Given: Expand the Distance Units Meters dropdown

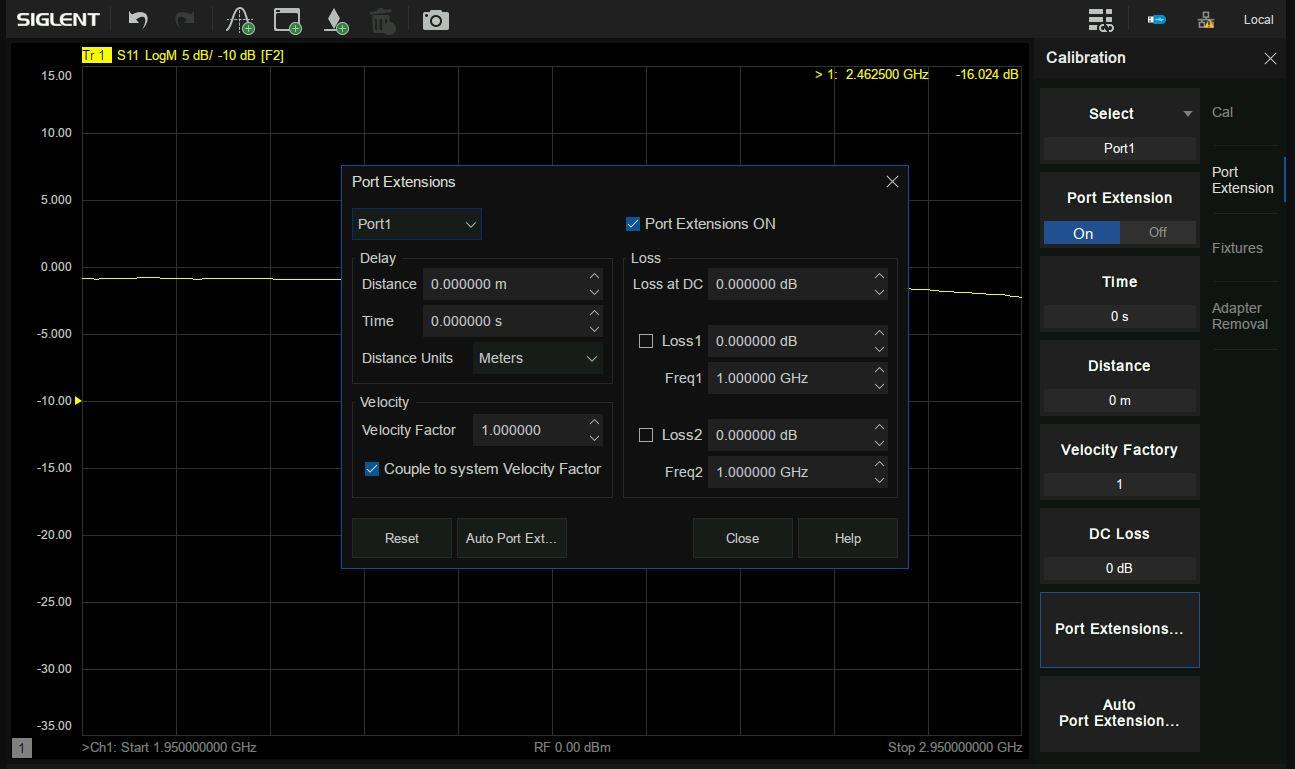Looking at the screenshot, I should tap(537, 358).
